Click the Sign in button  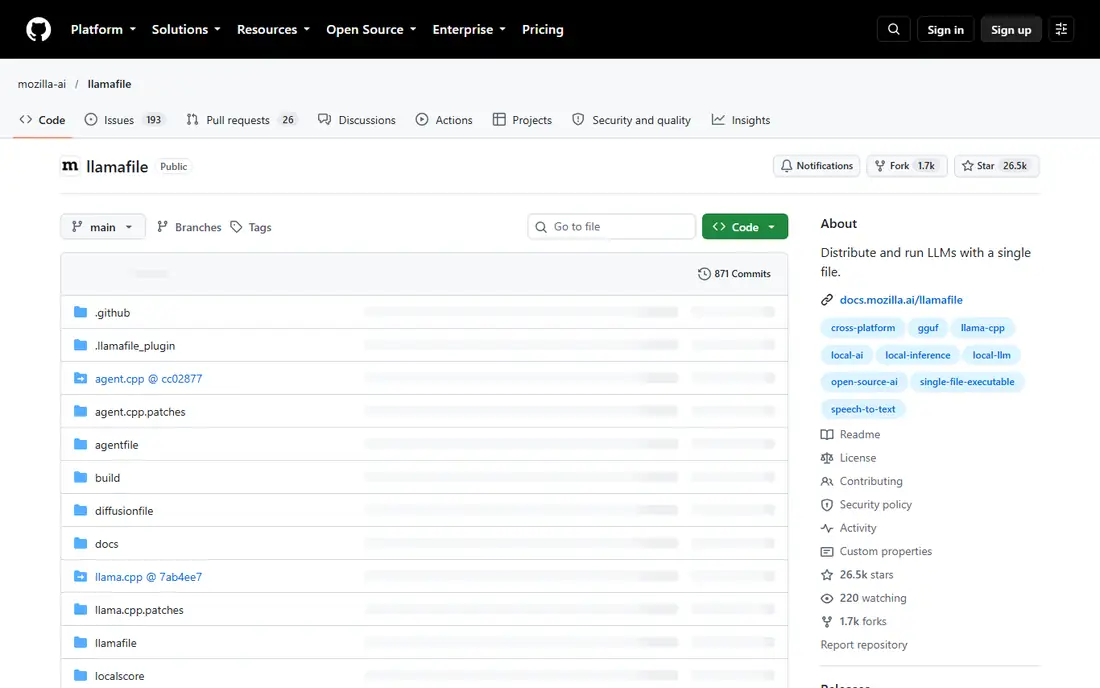point(945,29)
